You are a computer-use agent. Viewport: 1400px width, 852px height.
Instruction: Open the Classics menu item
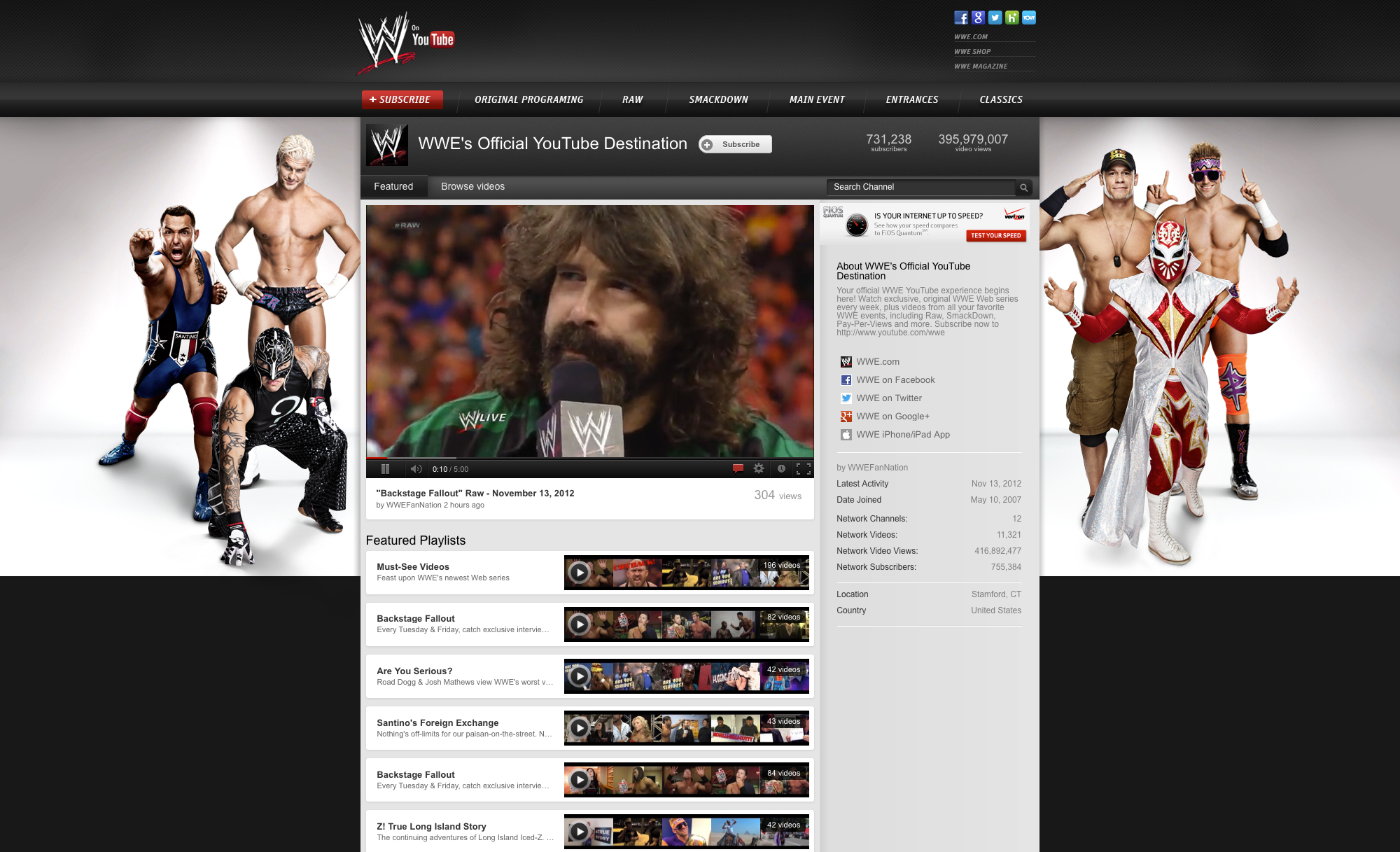coord(1001,100)
